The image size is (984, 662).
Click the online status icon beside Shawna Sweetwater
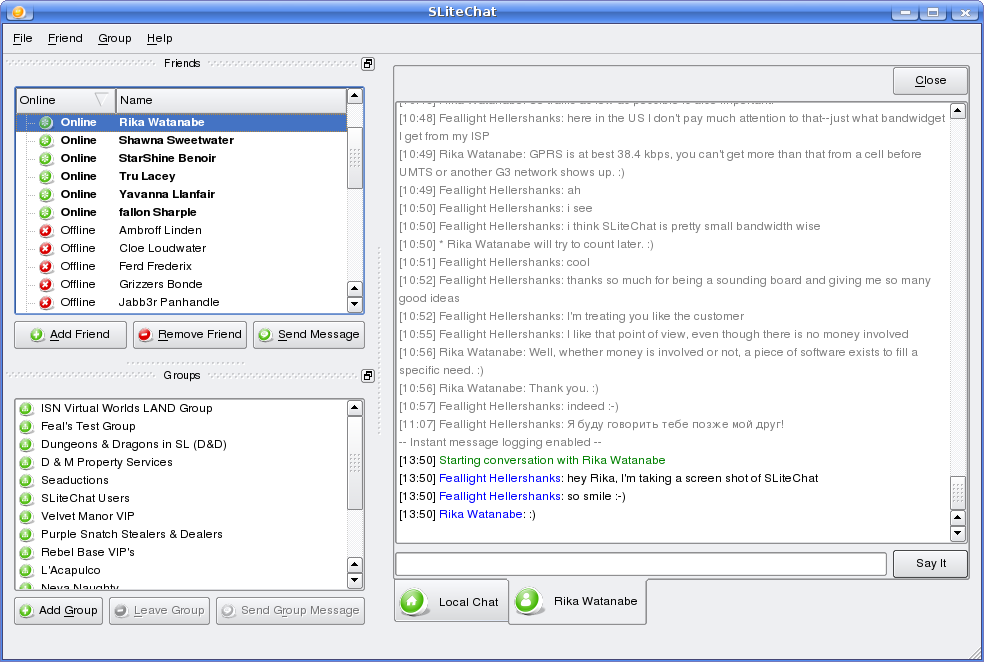pos(46,141)
